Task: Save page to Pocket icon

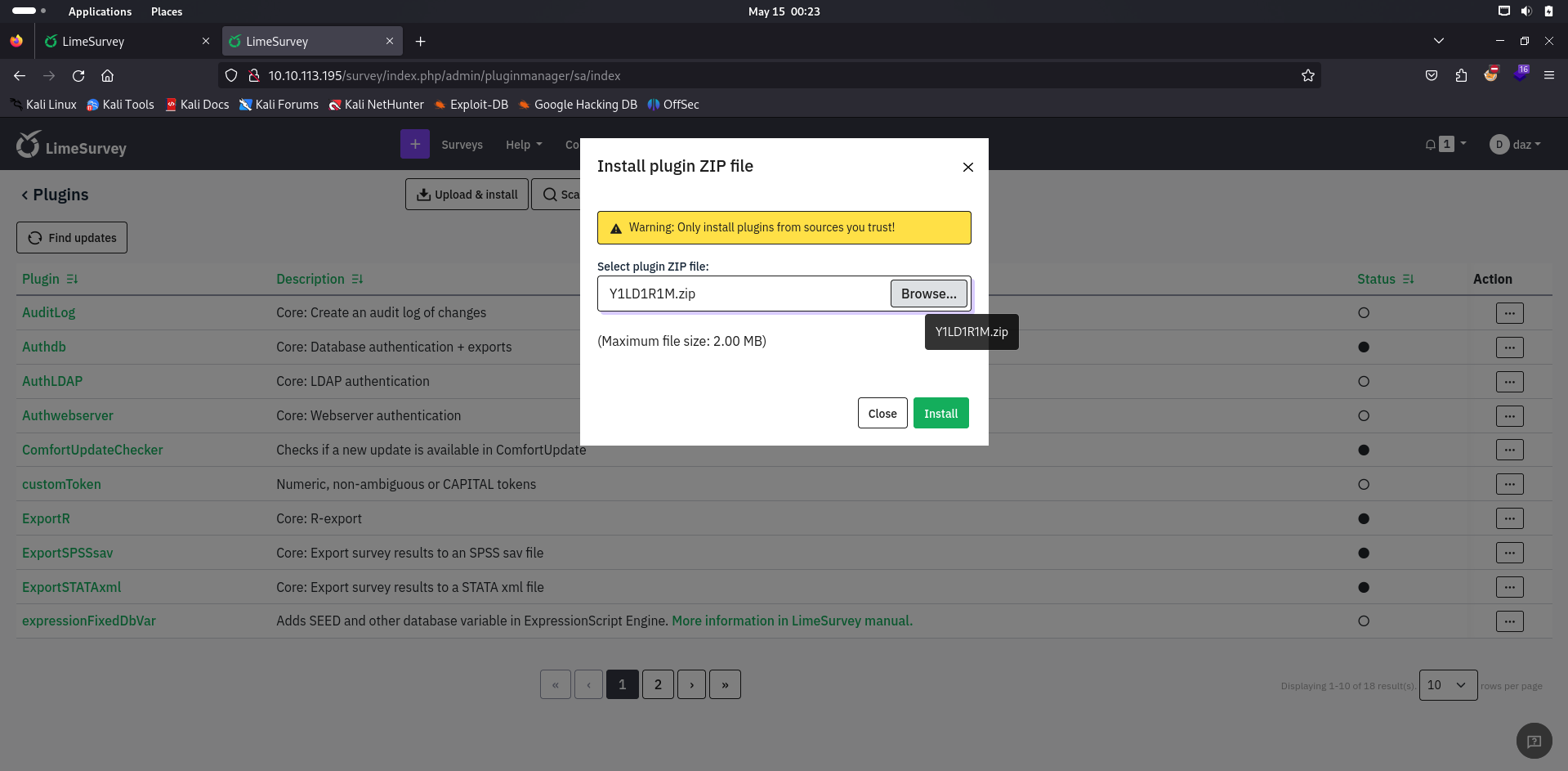Action: [1431, 76]
